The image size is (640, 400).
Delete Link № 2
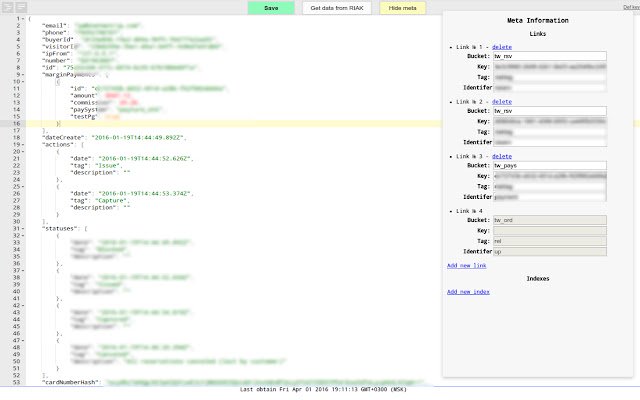pyautogui.click(x=502, y=102)
